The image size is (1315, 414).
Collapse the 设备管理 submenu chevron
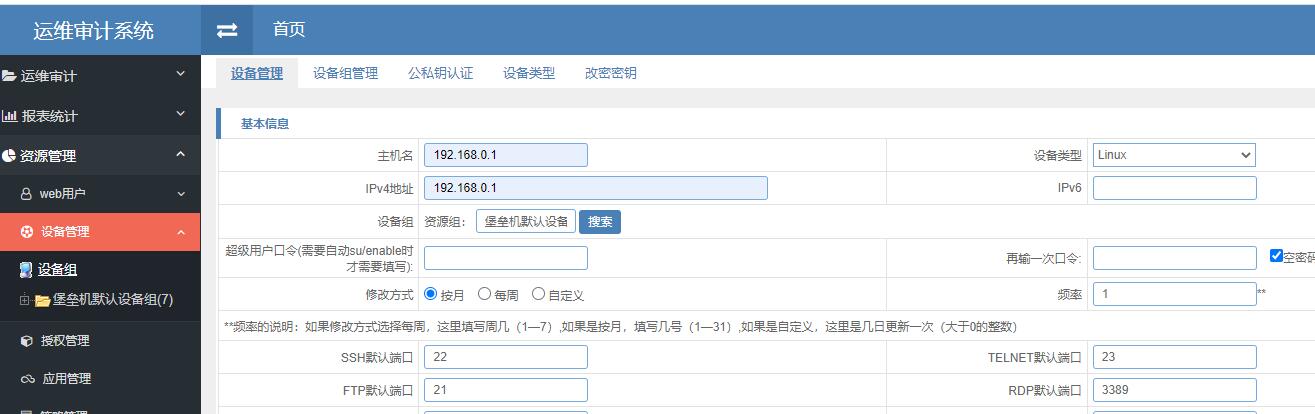click(181, 232)
